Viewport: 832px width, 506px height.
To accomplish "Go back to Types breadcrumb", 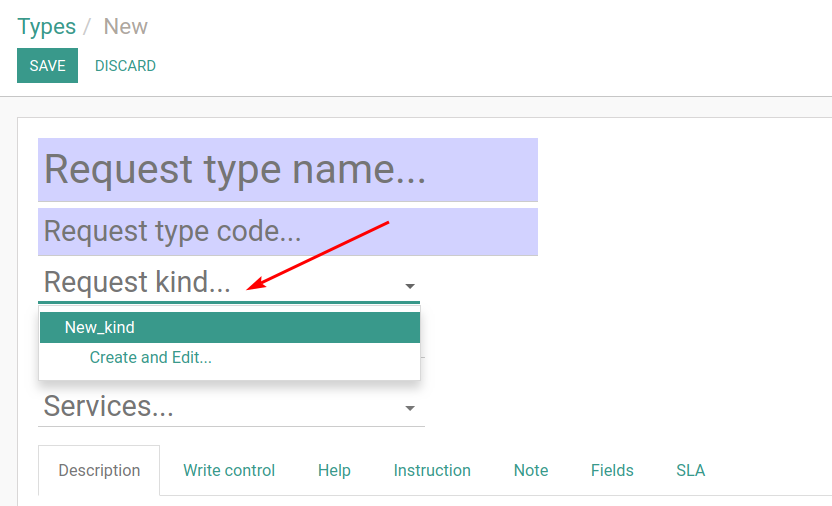I will tap(47, 27).
